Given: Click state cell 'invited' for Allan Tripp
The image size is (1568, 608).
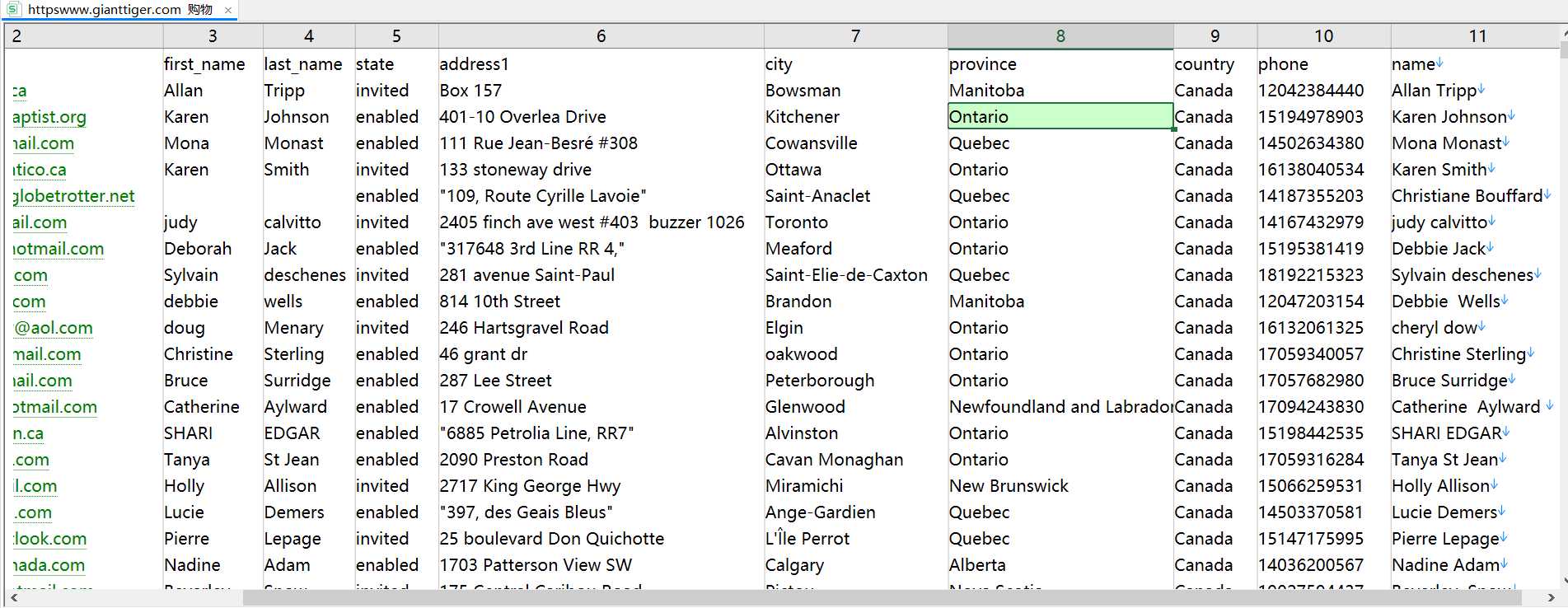Looking at the screenshot, I should (396, 91).
